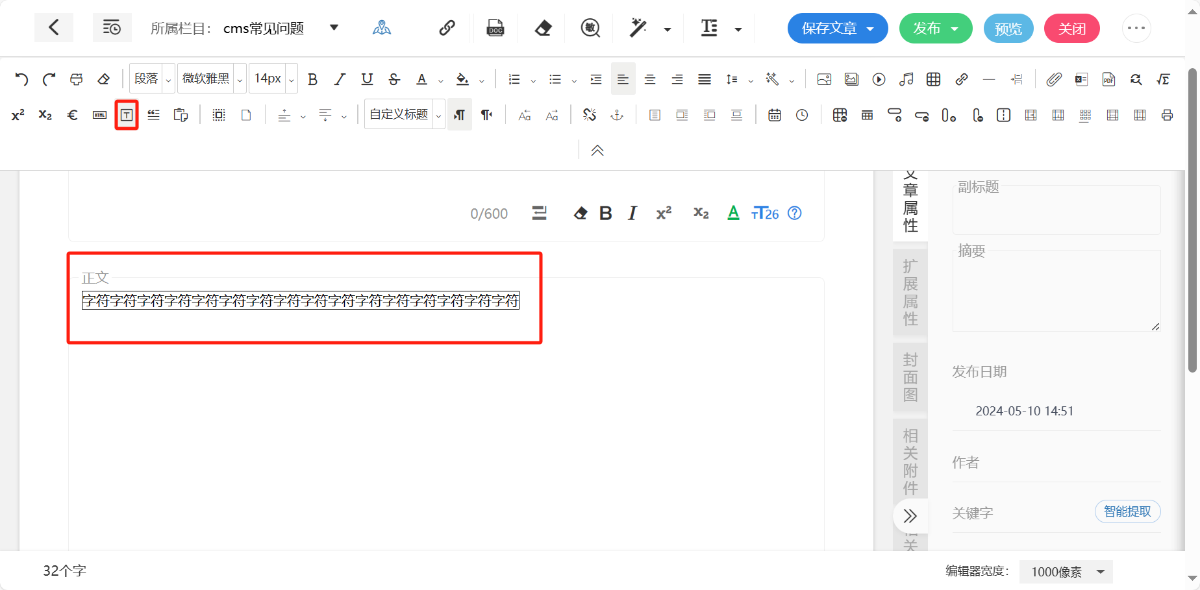
Task: Open the 封面图 side tab
Action: tap(910, 378)
